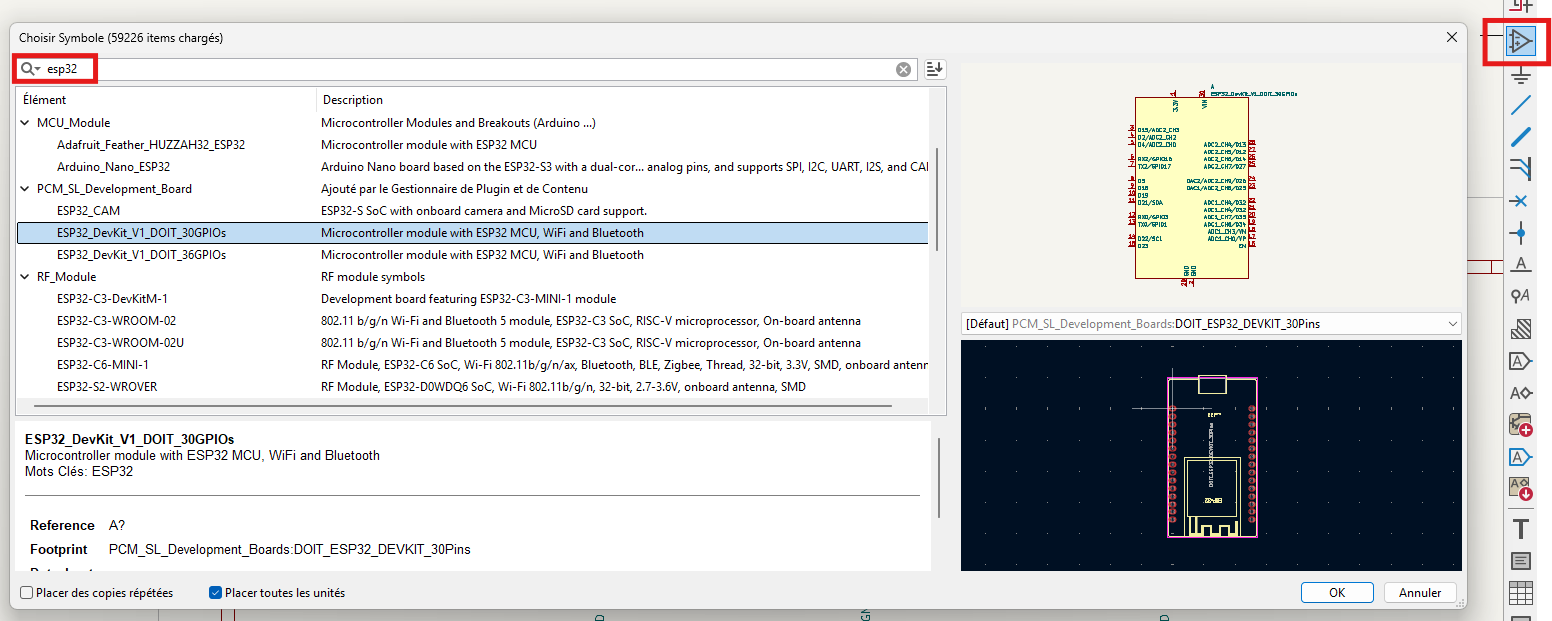
Task: Select the Draw Wire tool
Action: point(1520,104)
